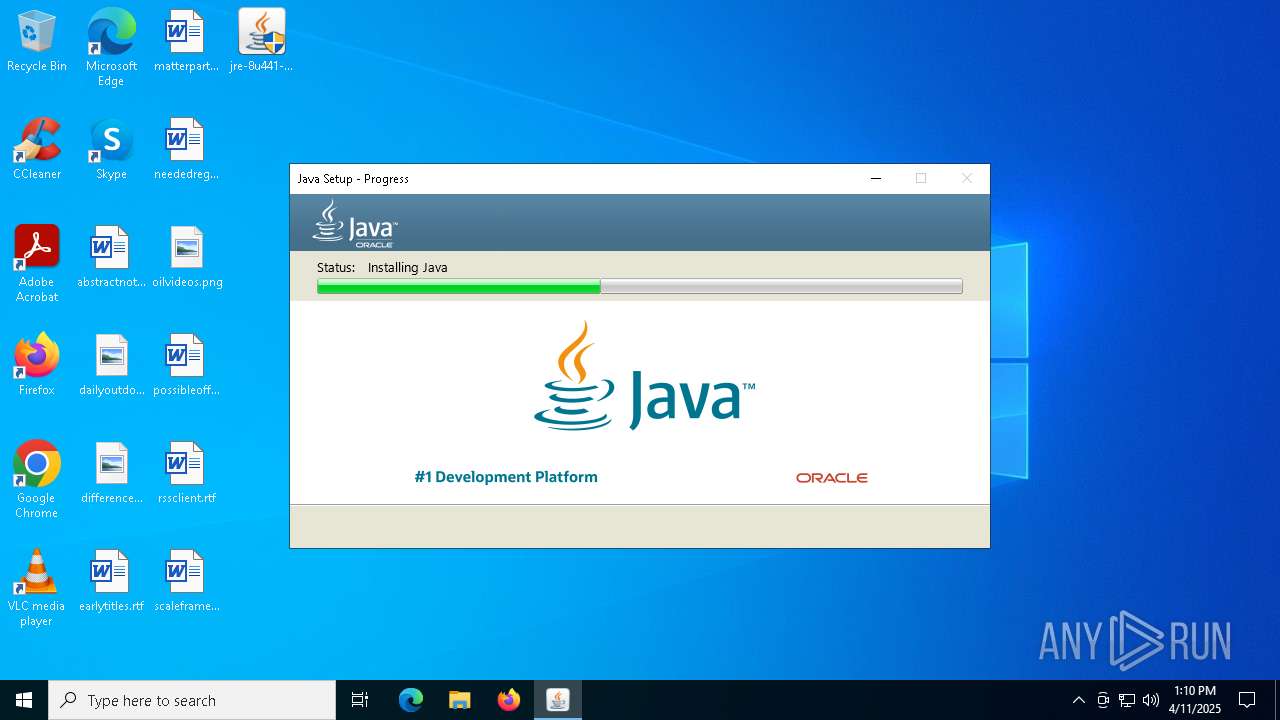
Task: Open the CCleaner desktop shortcut
Action: click(x=37, y=150)
